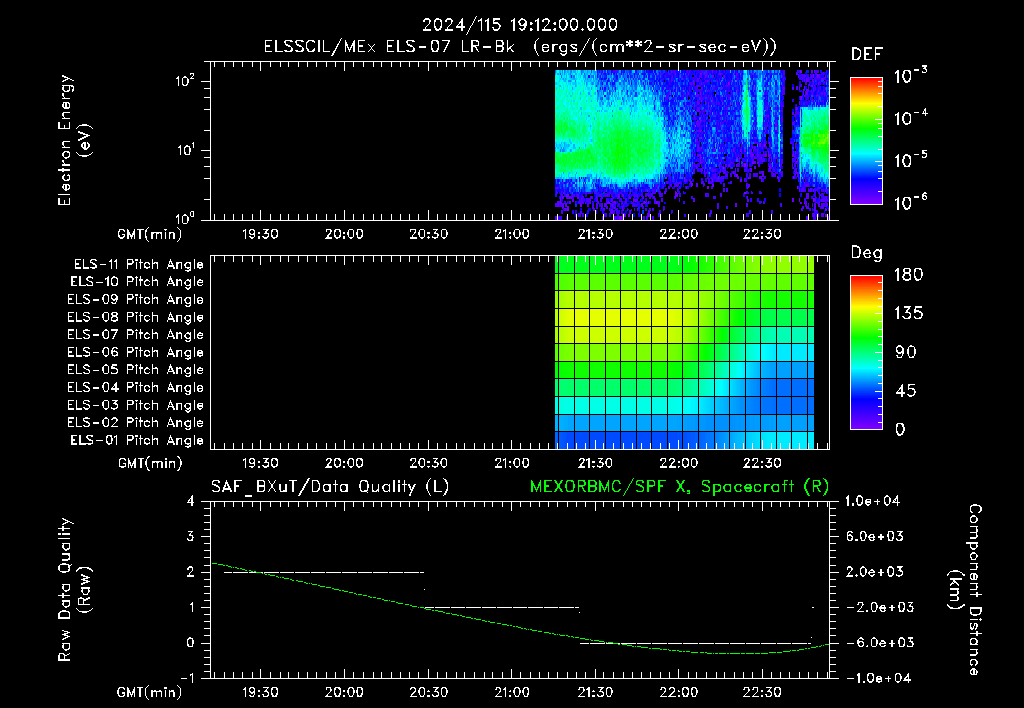Select the ELS-01 Pitch Angle row label
This screenshot has height=708, width=1024.
click(x=137, y=441)
